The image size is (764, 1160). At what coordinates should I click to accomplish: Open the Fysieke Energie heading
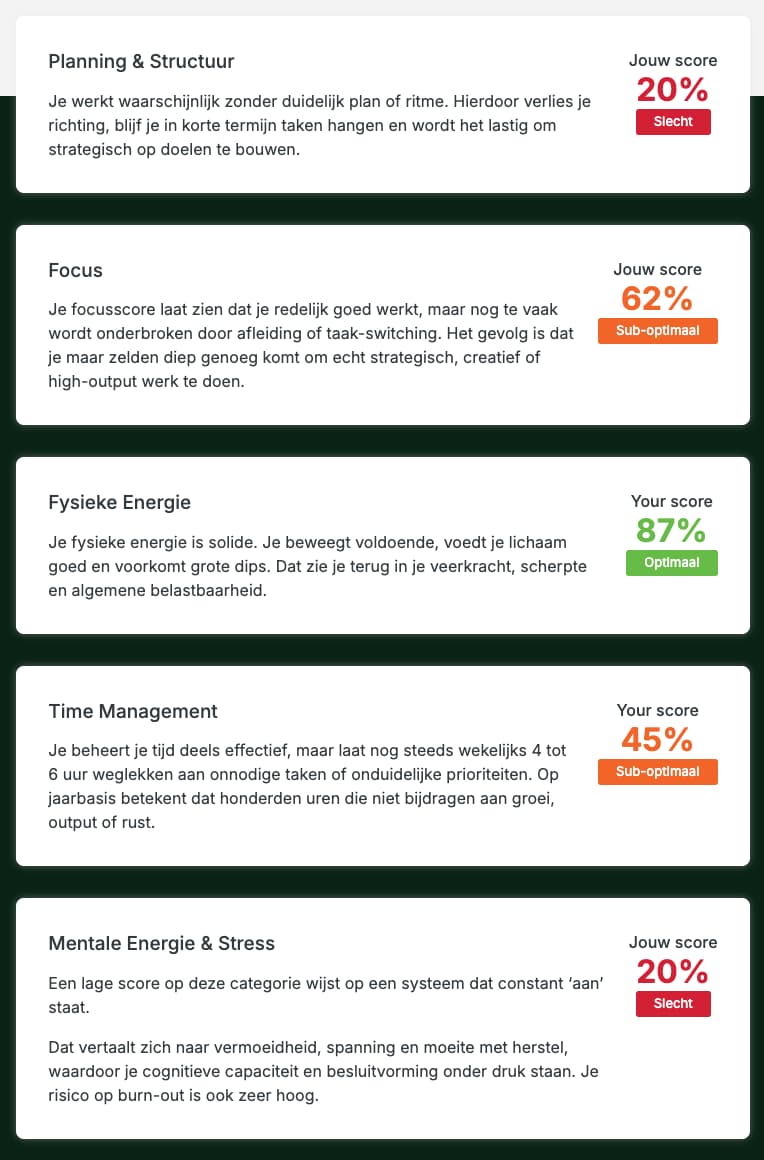(x=119, y=502)
